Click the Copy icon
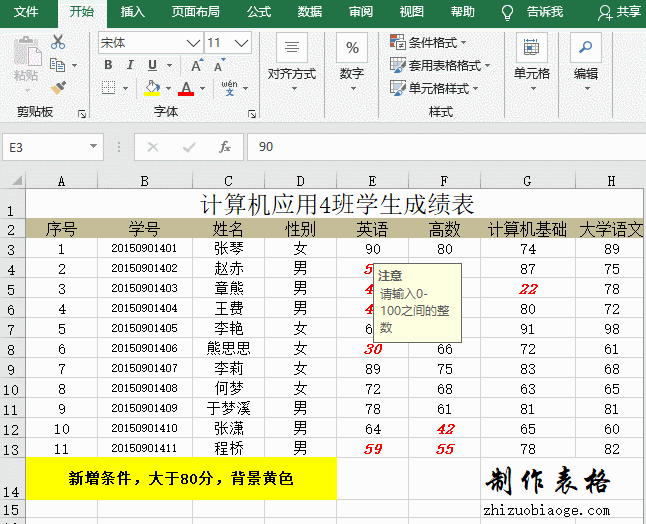 [x=57, y=65]
